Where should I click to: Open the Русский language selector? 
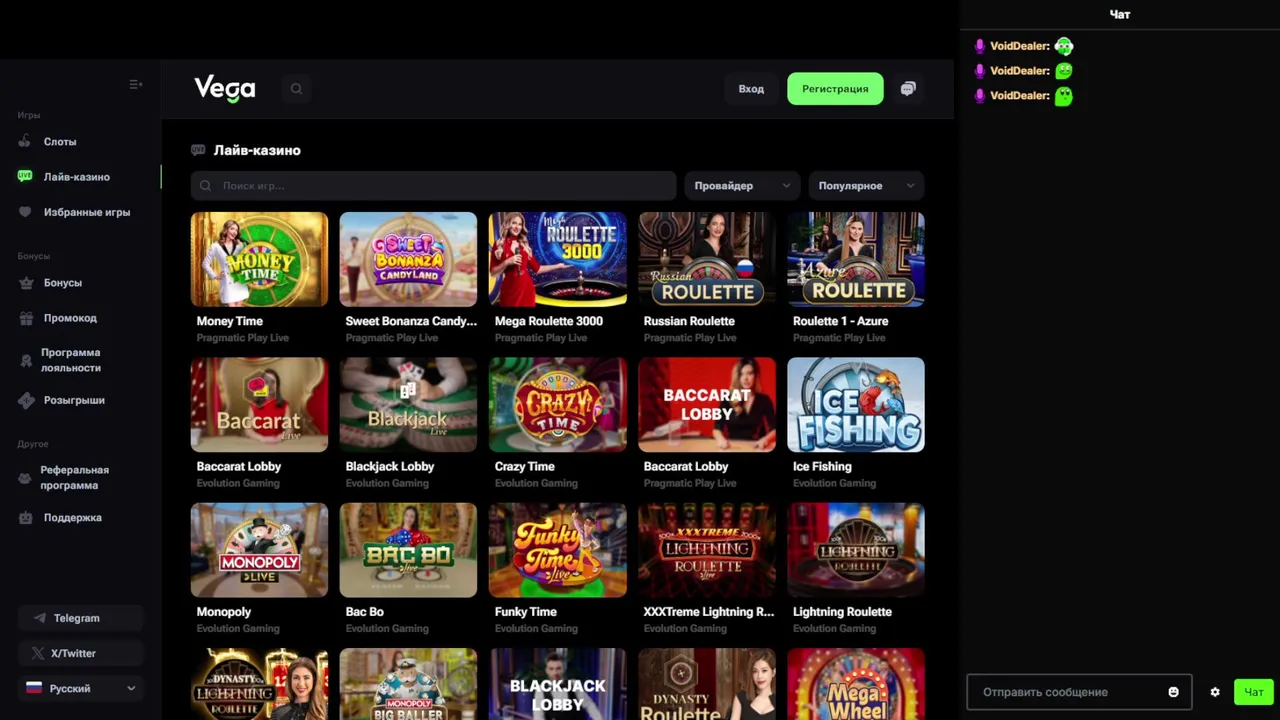80,688
